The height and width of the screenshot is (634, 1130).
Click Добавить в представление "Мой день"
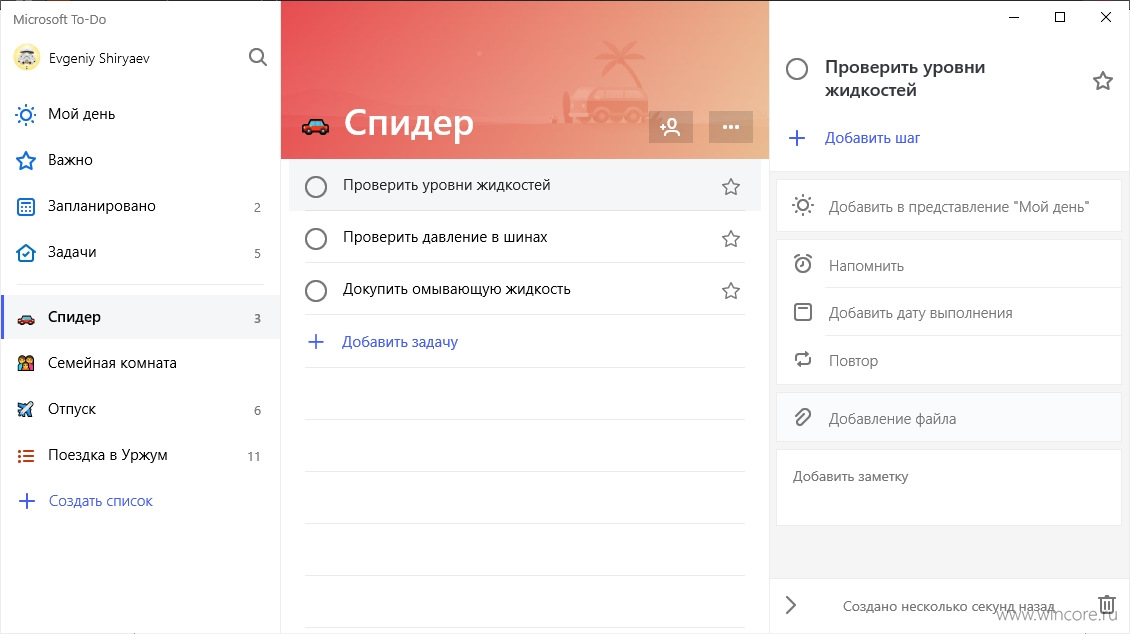click(x=949, y=206)
